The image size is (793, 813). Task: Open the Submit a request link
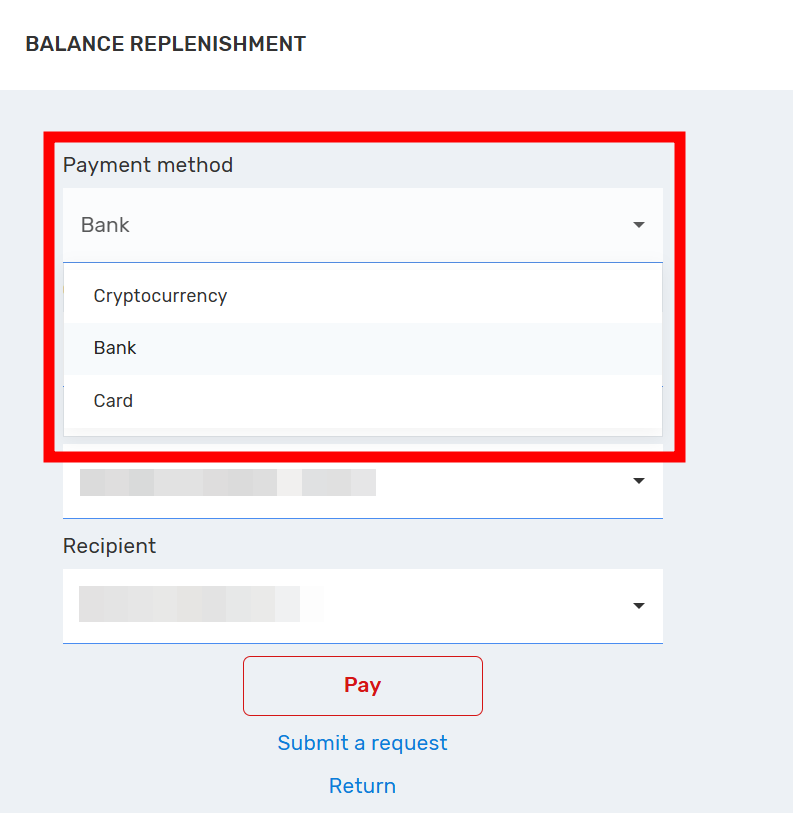362,743
